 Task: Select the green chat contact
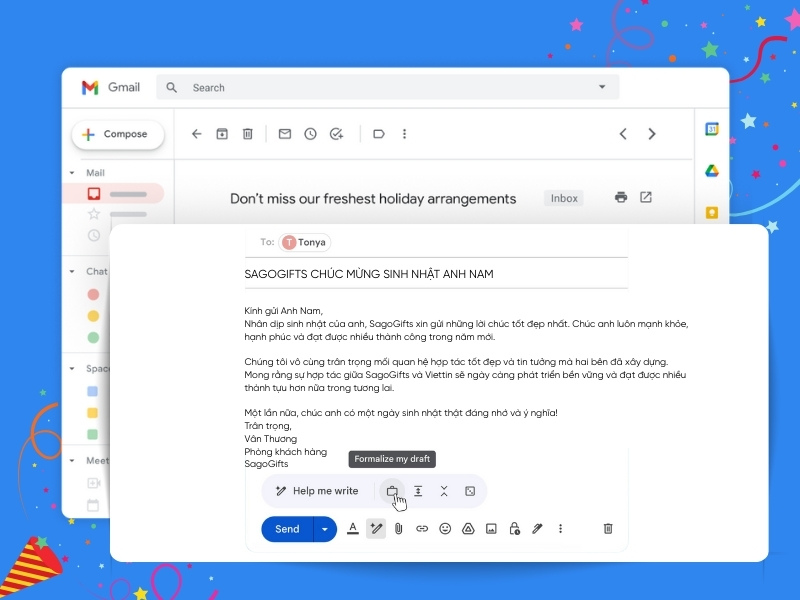[93, 338]
